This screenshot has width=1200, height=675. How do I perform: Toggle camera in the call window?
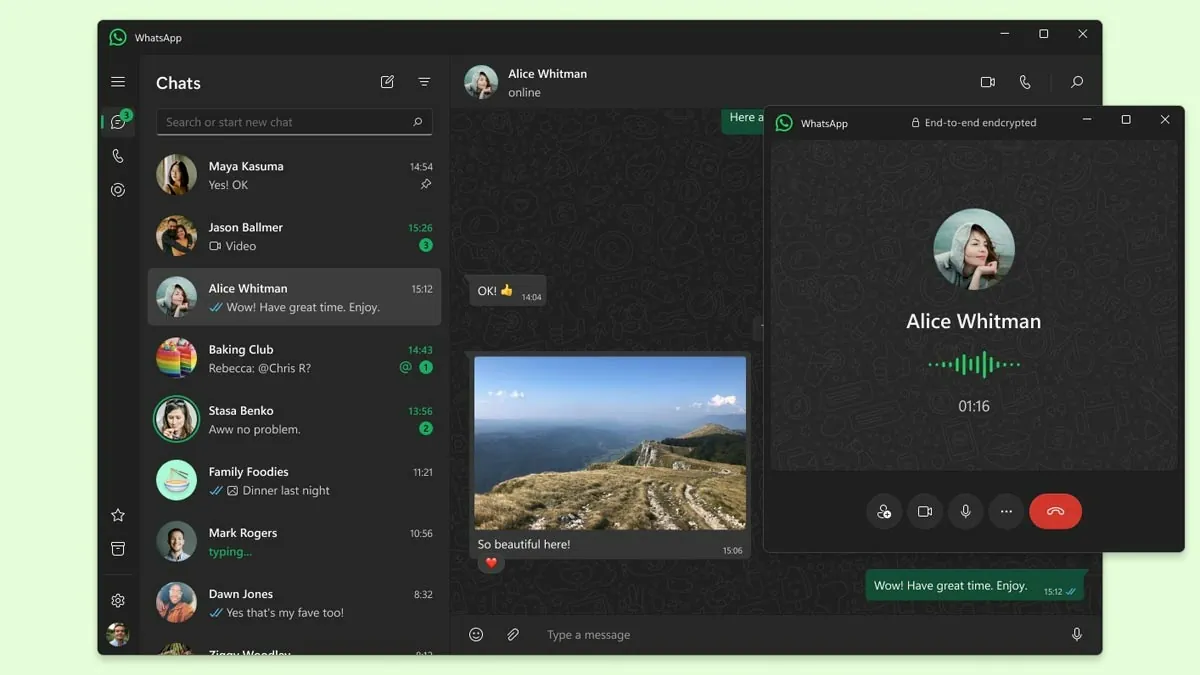coord(925,511)
